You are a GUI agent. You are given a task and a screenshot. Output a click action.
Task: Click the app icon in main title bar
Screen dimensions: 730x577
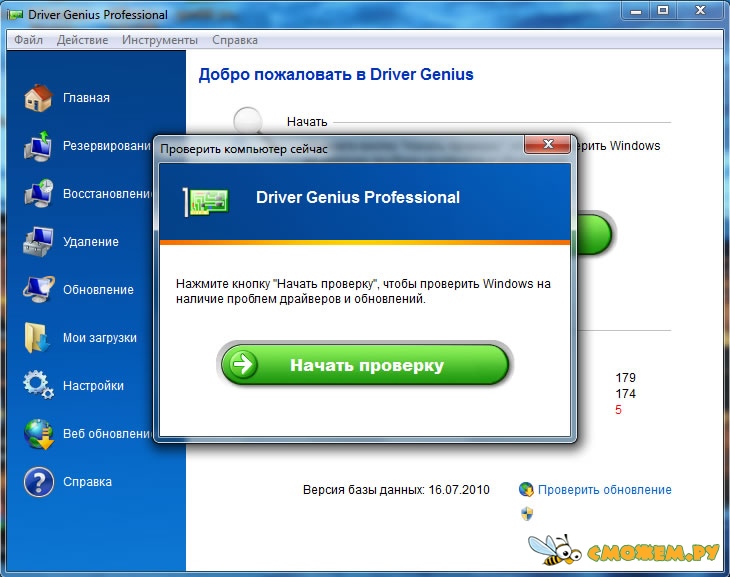point(15,15)
